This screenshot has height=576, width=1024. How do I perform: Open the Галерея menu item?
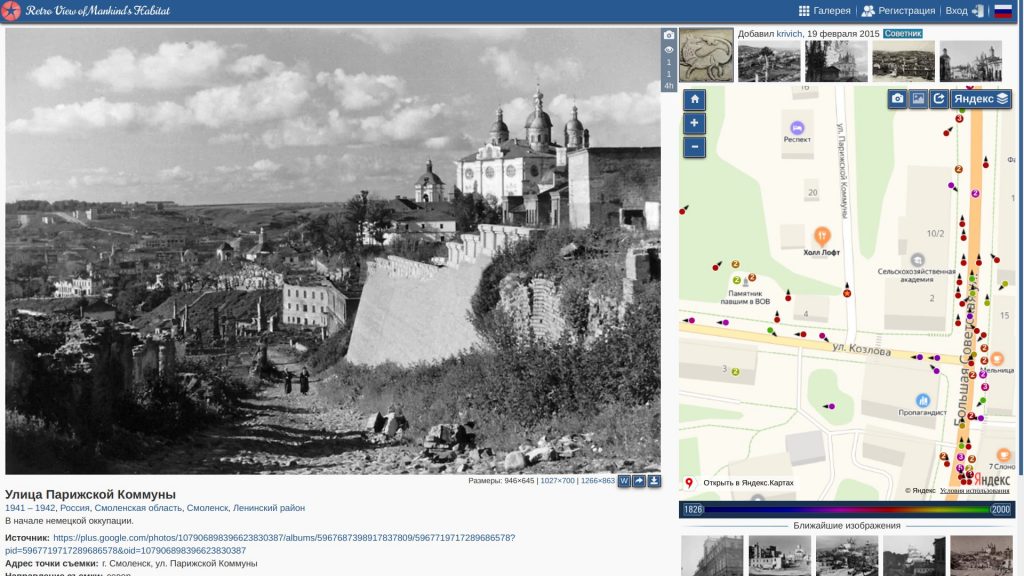pyautogui.click(x=824, y=11)
